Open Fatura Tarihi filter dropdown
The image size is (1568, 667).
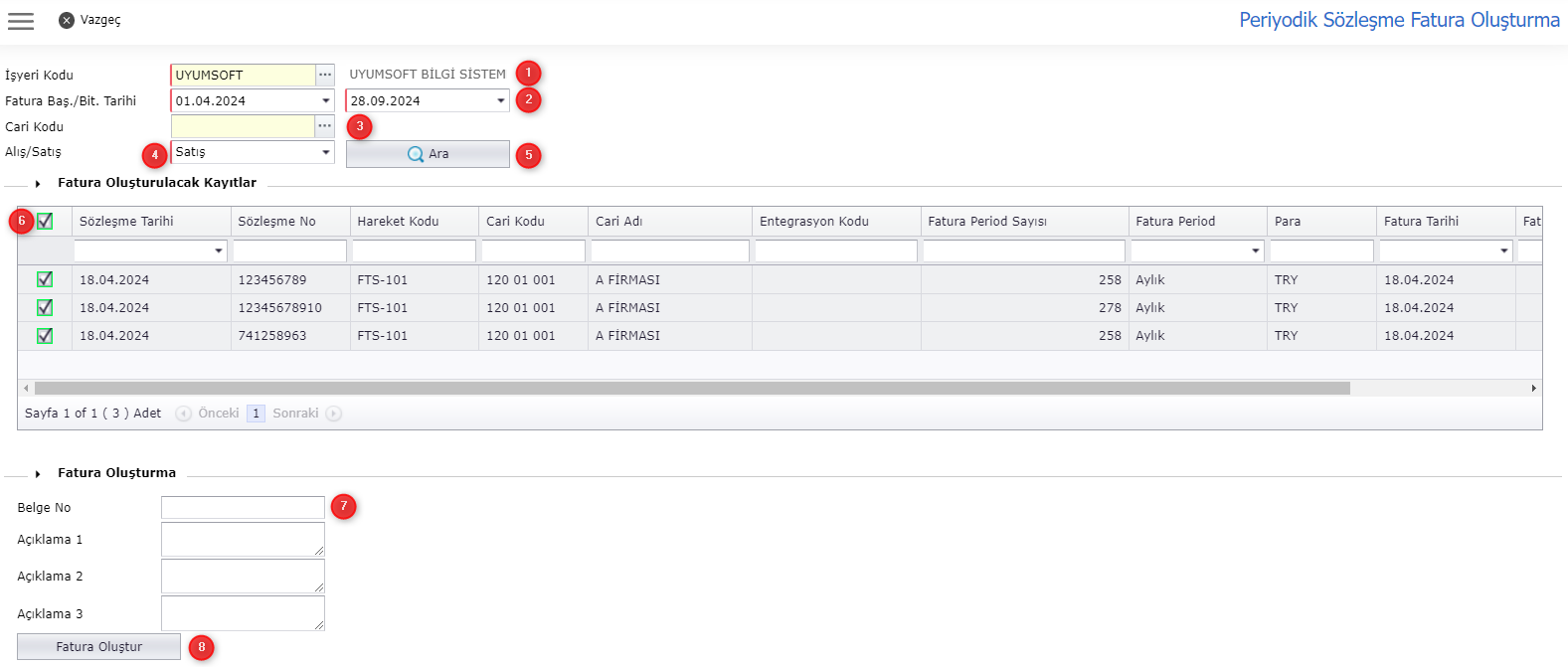click(x=1504, y=251)
